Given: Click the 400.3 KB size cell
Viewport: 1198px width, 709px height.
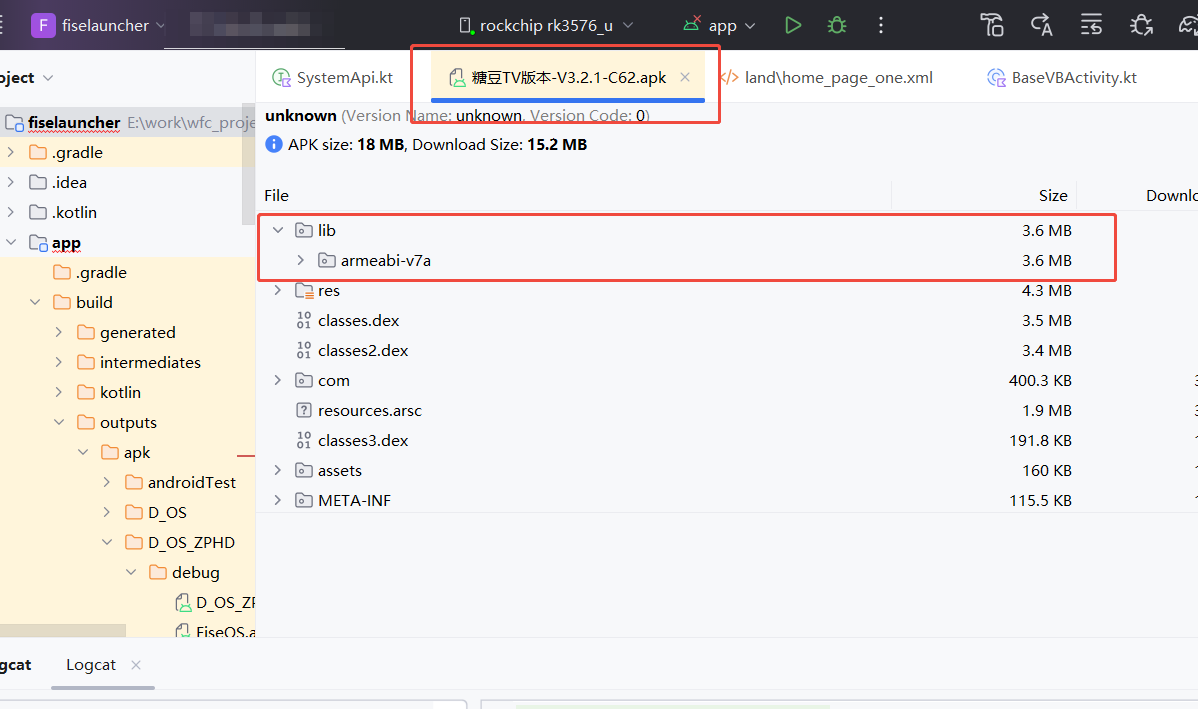Looking at the screenshot, I should pyautogui.click(x=1040, y=380).
